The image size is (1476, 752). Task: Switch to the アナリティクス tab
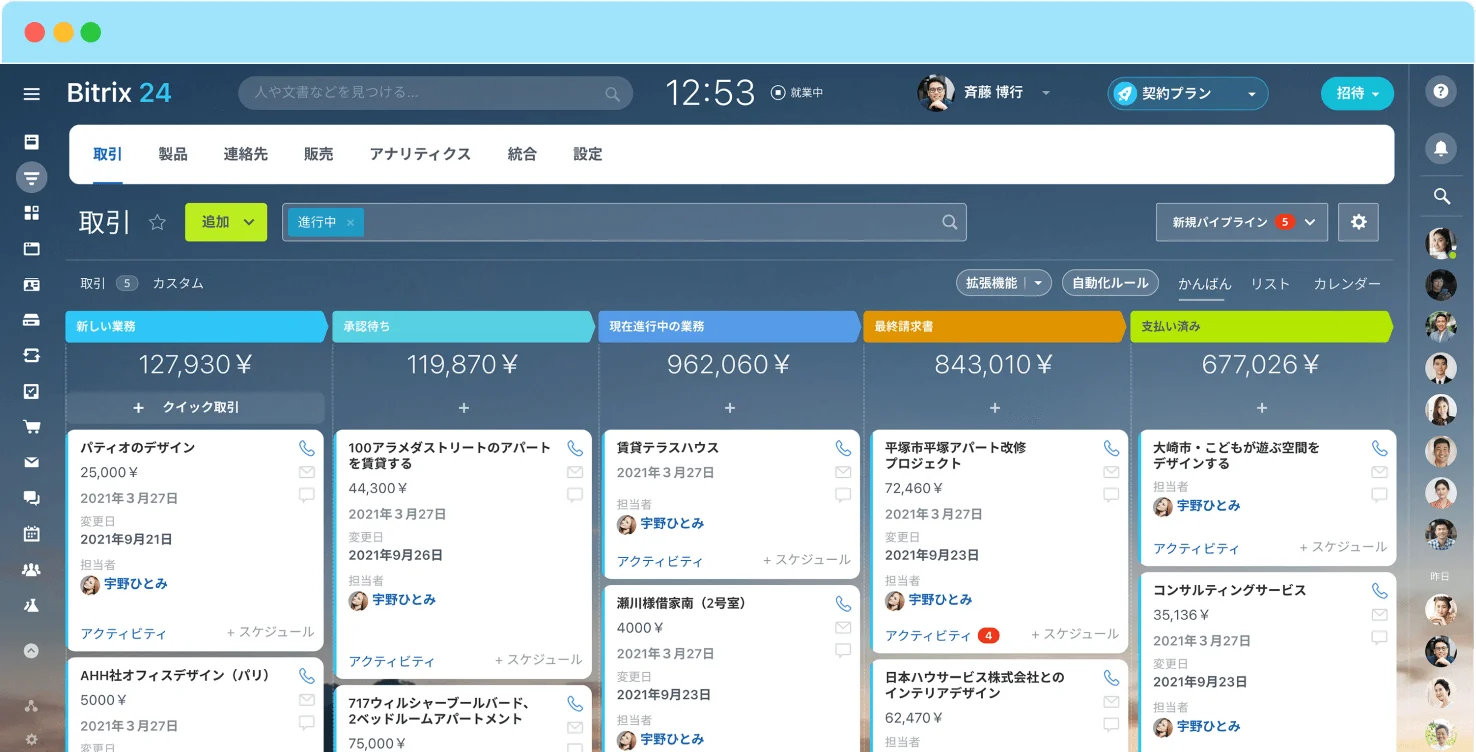tap(420, 154)
